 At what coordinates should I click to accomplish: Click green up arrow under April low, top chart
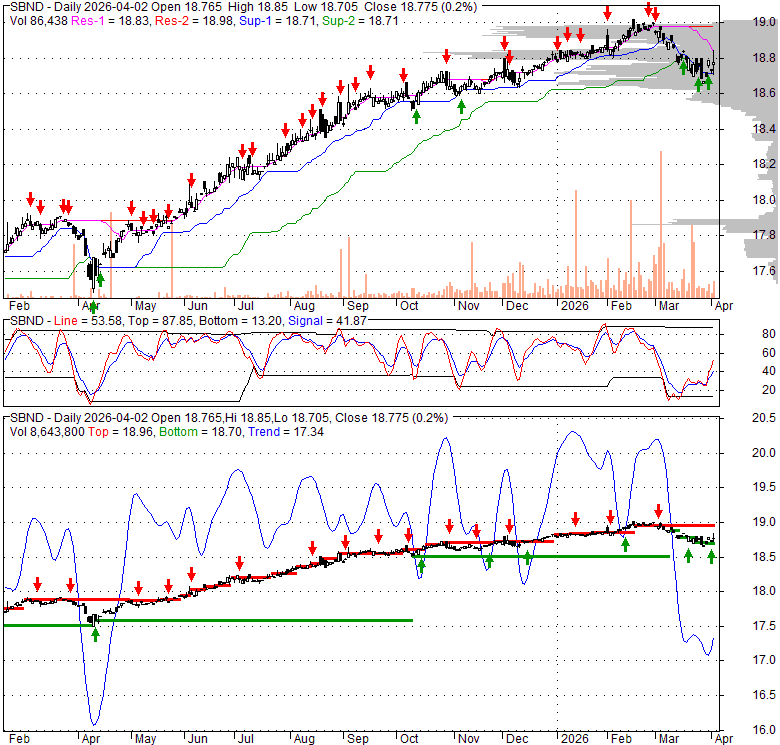point(99,280)
